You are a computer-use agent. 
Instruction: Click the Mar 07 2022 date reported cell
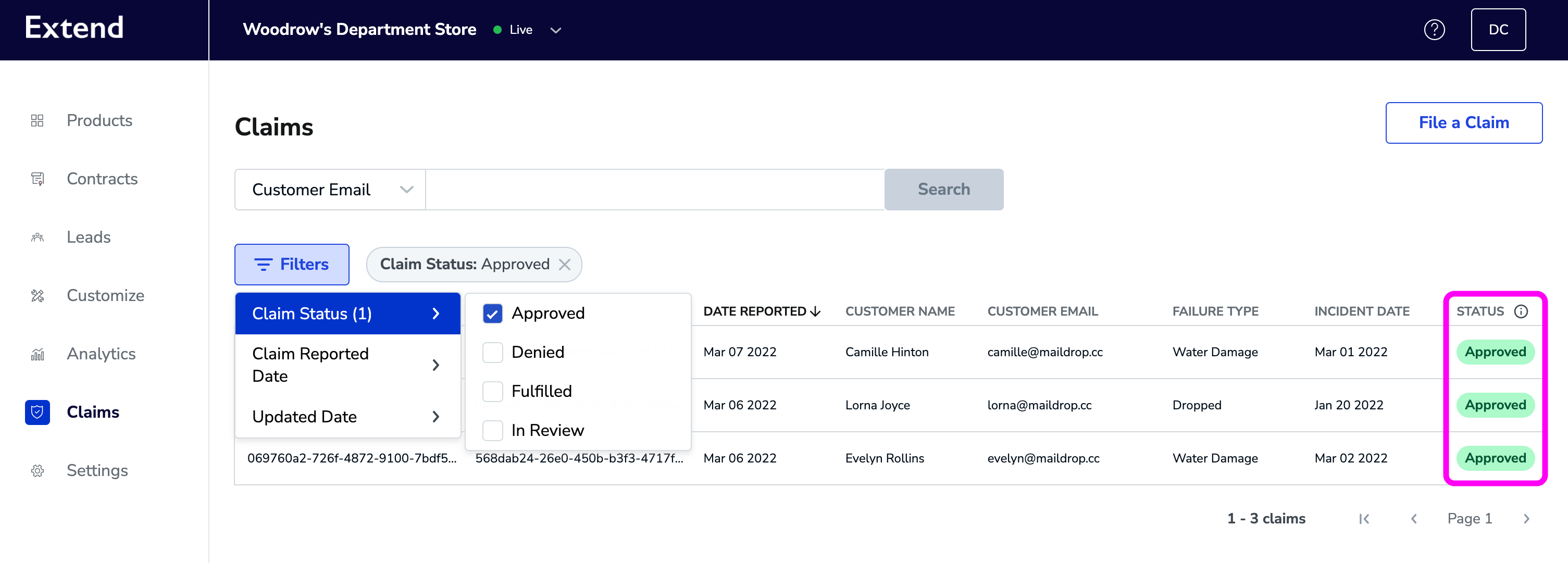pyautogui.click(x=740, y=352)
